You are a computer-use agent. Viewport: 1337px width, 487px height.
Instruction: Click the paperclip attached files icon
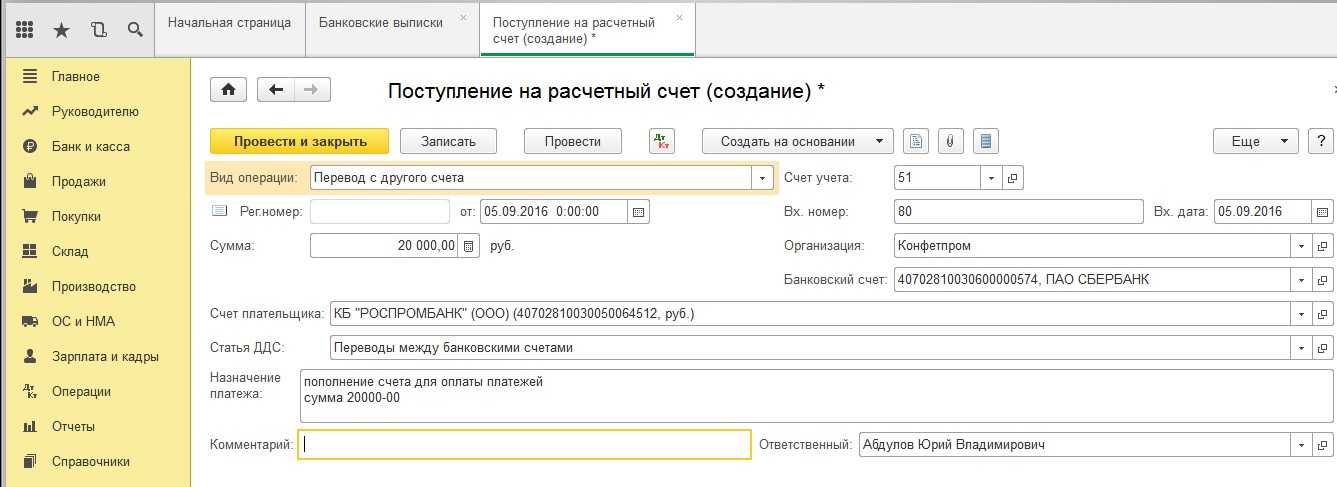tap(951, 141)
